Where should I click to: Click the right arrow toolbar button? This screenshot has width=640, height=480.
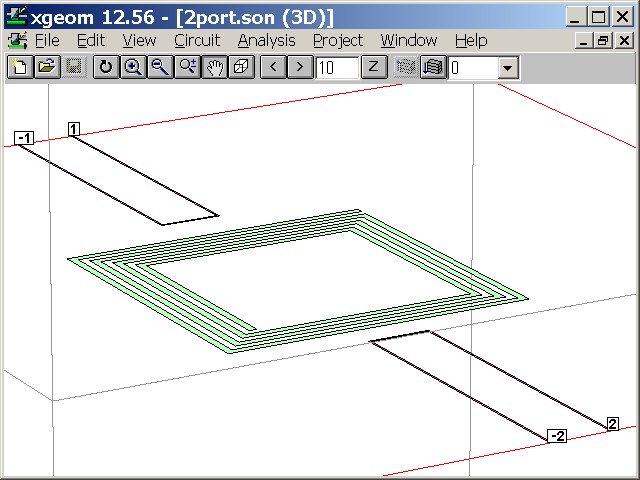tap(300, 67)
